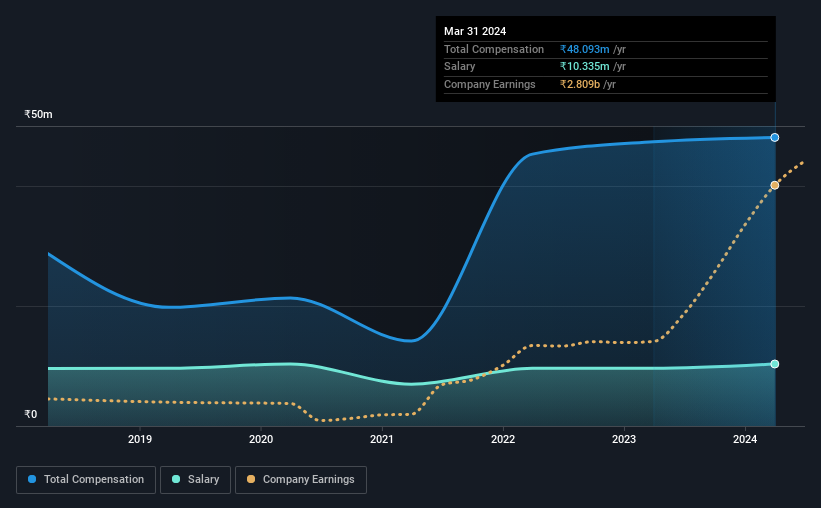The width and height of the screenshot is (821, 508).
Task: Click the 2020 x-axis label
Action: point(261,439)
